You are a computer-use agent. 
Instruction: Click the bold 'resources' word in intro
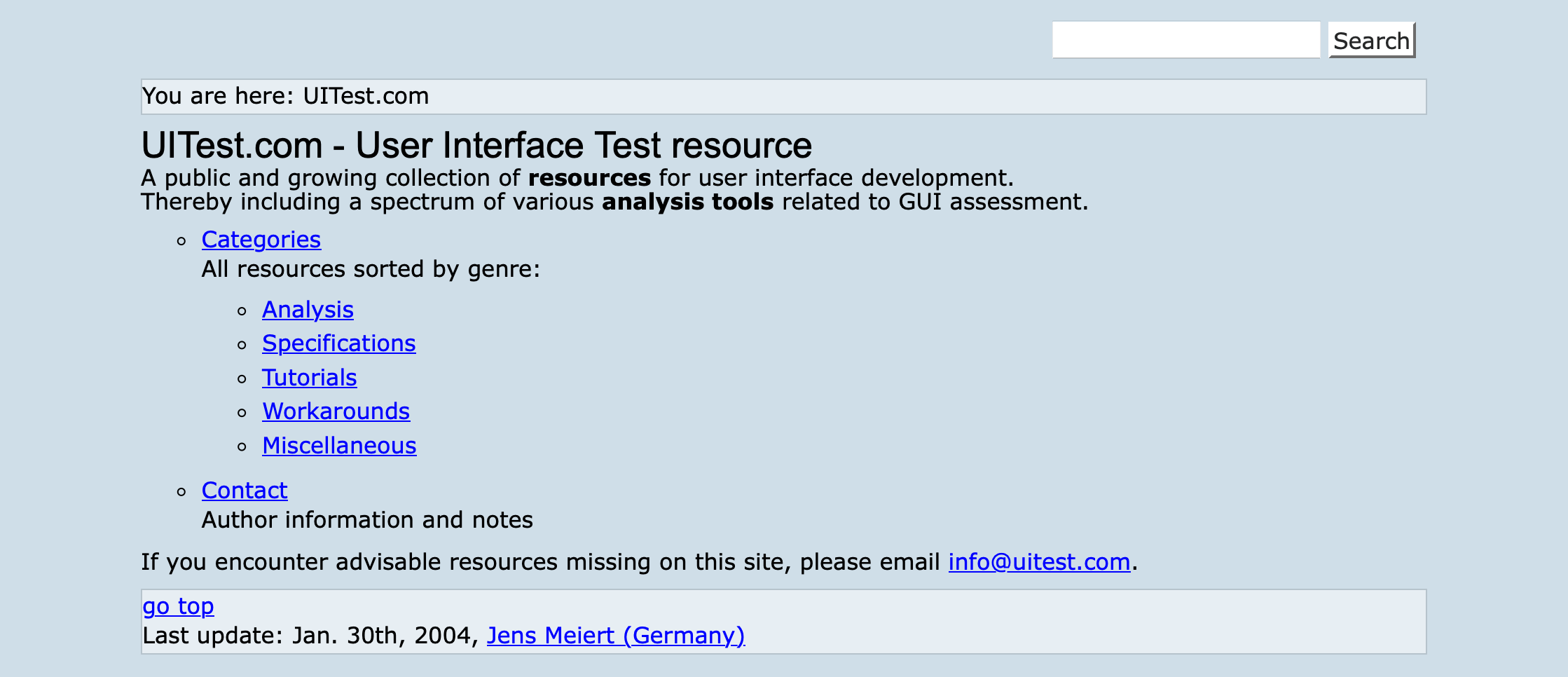point(589,178)
